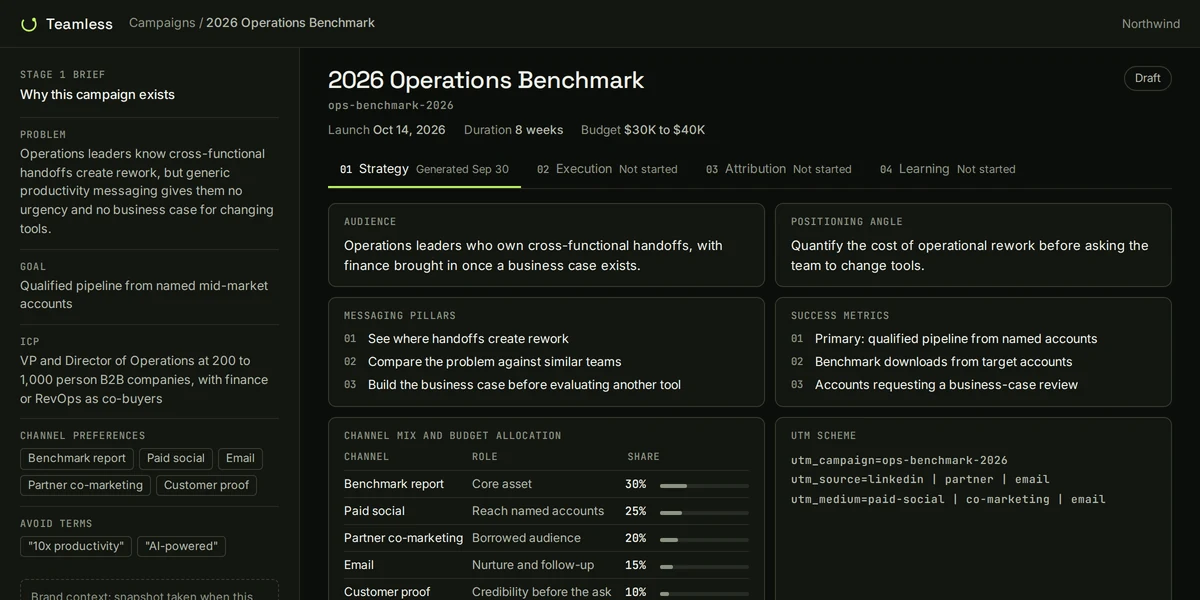Click "Compare the problem against similar teams"

[x=495, y=362]
